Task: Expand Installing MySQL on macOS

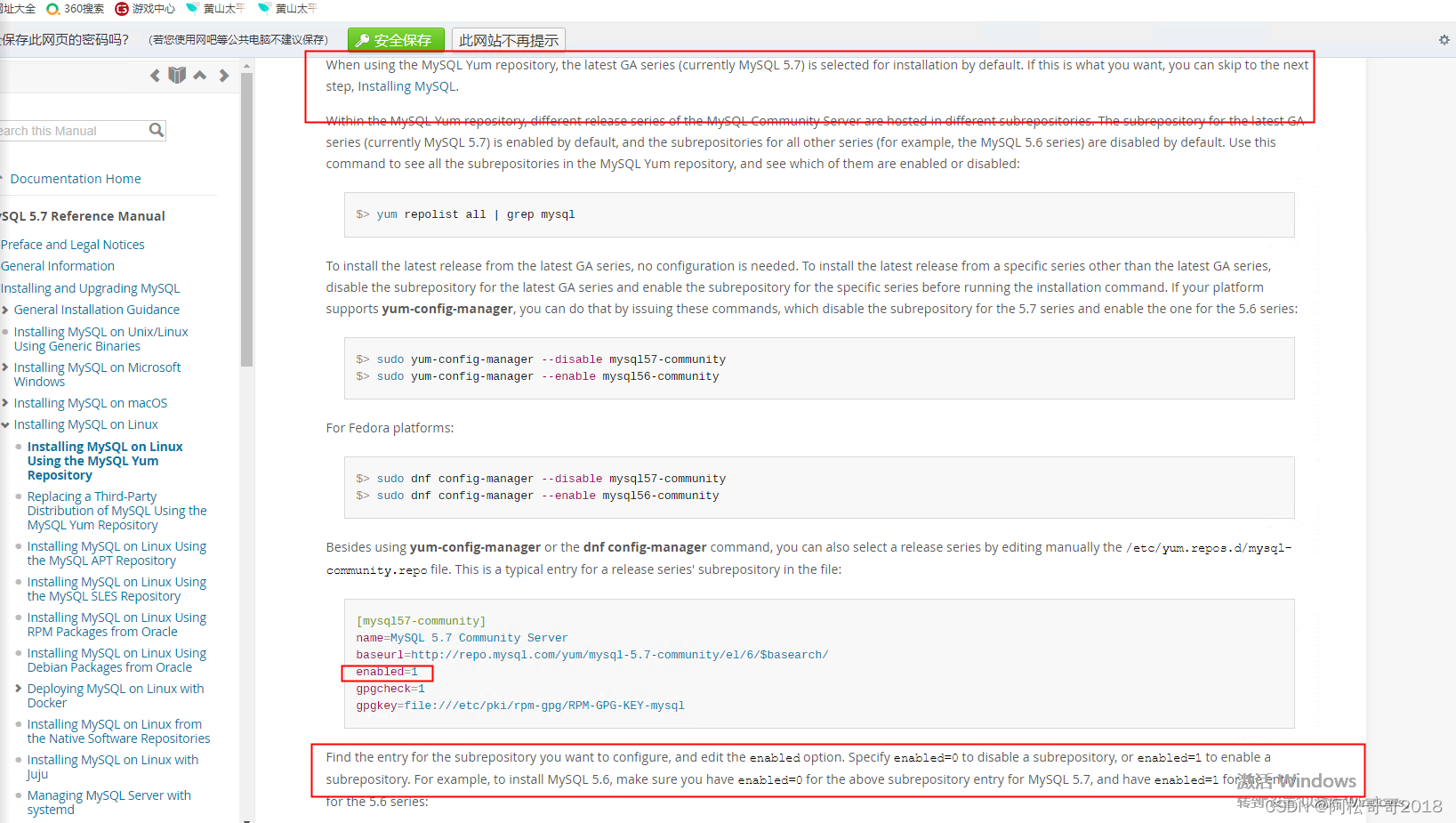Action: pyautogui.click(x=5, y=403)
